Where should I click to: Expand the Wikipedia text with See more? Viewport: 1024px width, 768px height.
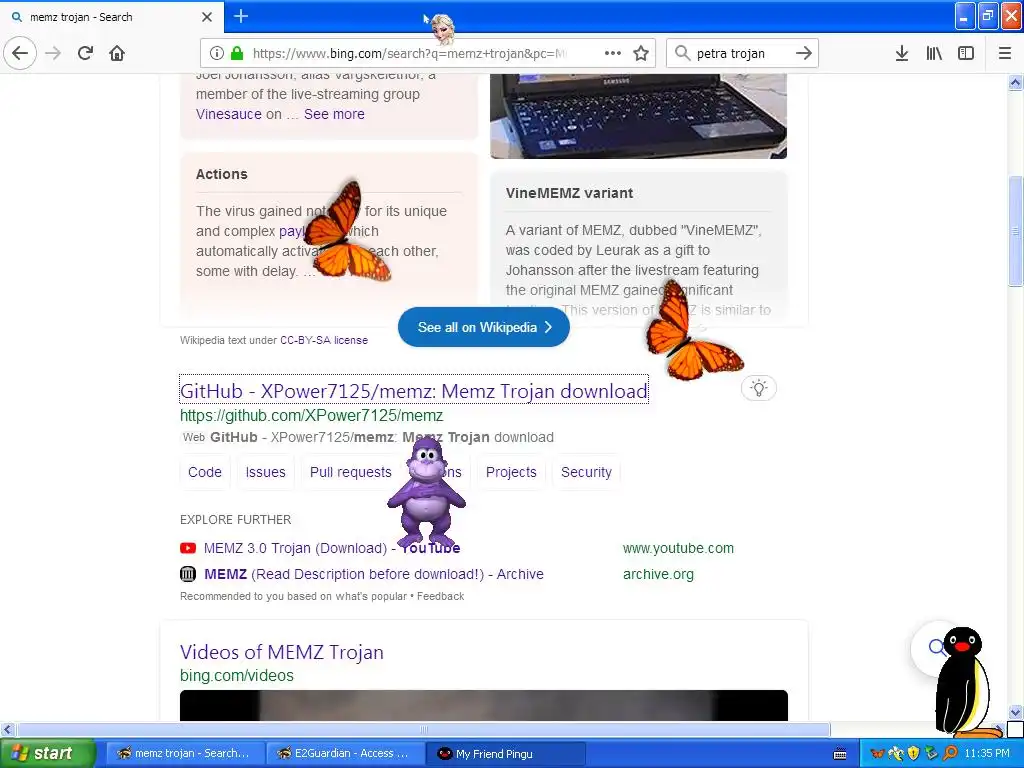click(x=334, y=114)
